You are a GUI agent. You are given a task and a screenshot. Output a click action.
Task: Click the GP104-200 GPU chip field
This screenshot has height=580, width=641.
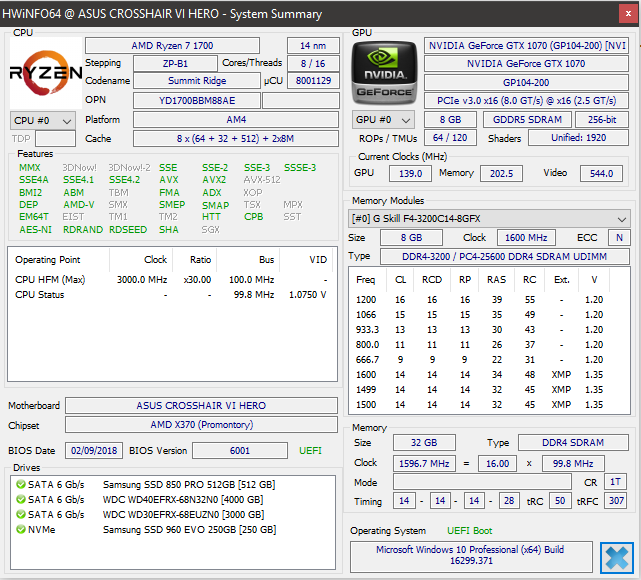[526, 82]
